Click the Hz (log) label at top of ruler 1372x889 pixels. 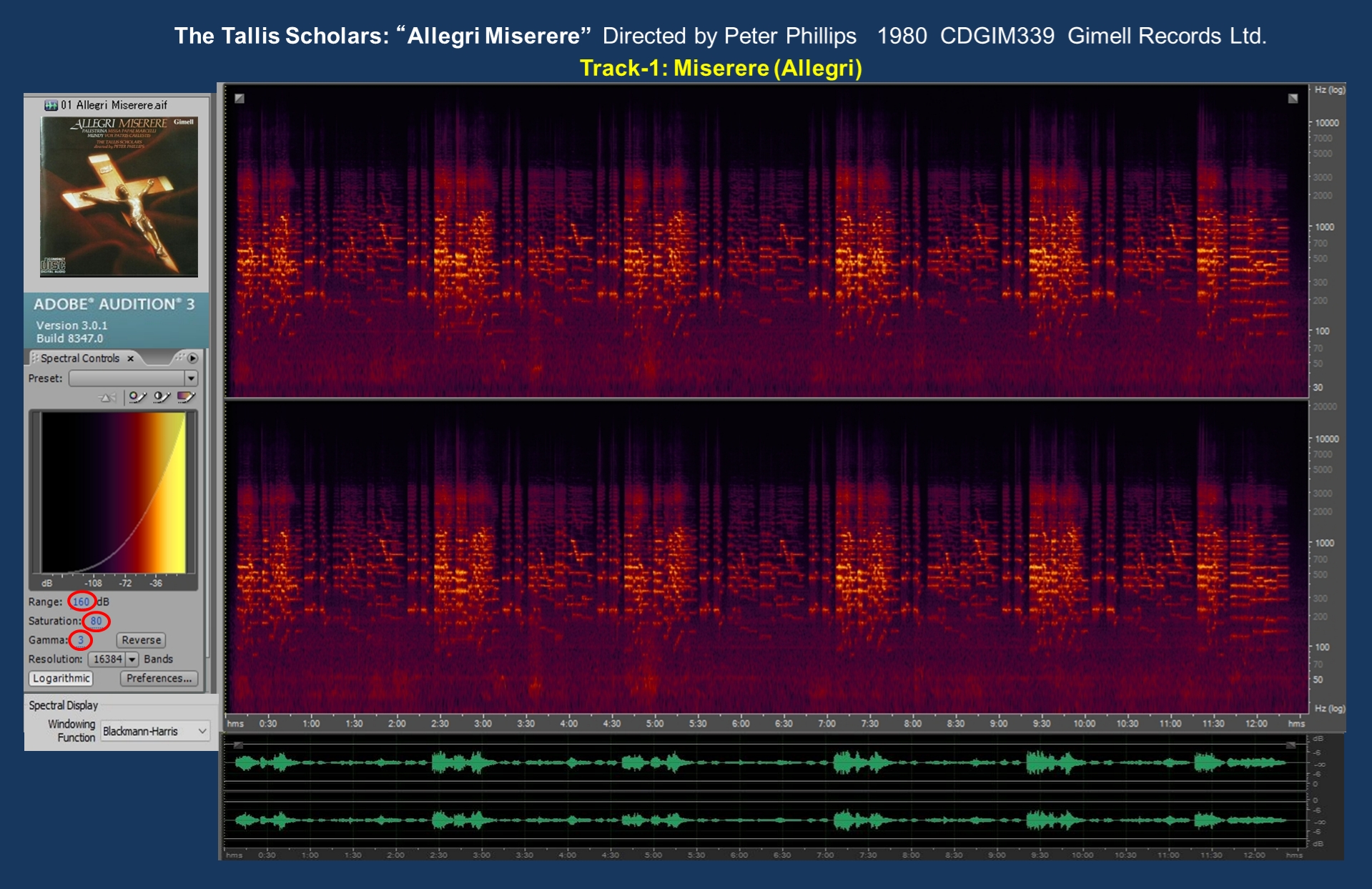pos(1329,90)
